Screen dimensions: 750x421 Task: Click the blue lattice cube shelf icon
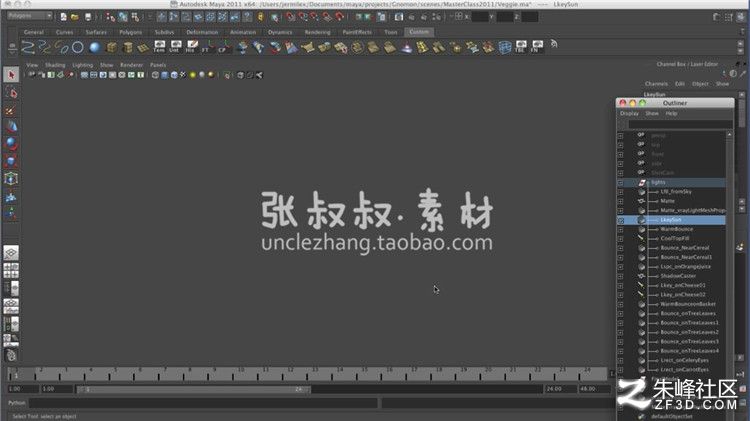[x=505, y=47]
